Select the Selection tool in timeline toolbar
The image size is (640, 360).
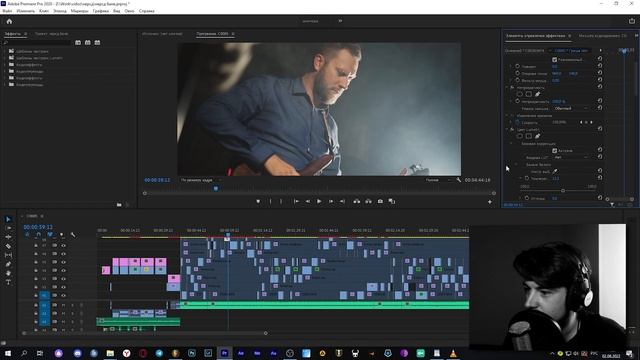point(8,219)
